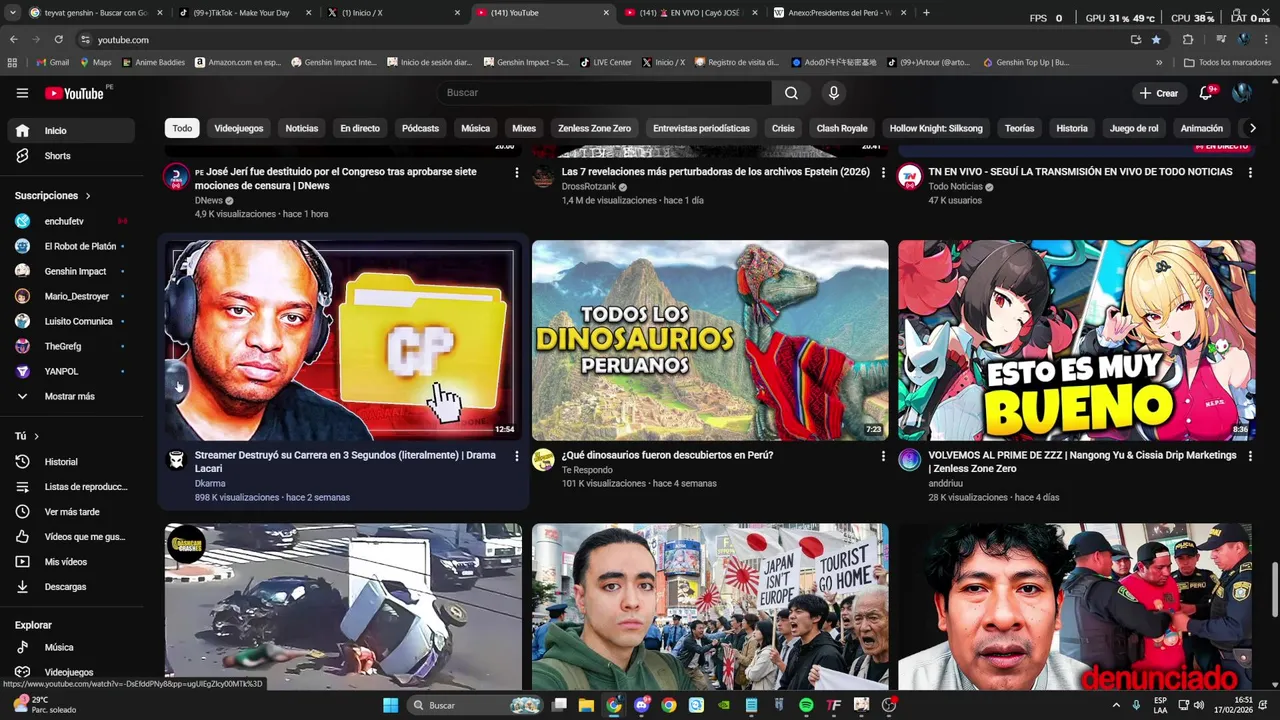This screenshot has height=720, width=1280.
Task: Select the Noticias filter chip
Action: [301, 128]
